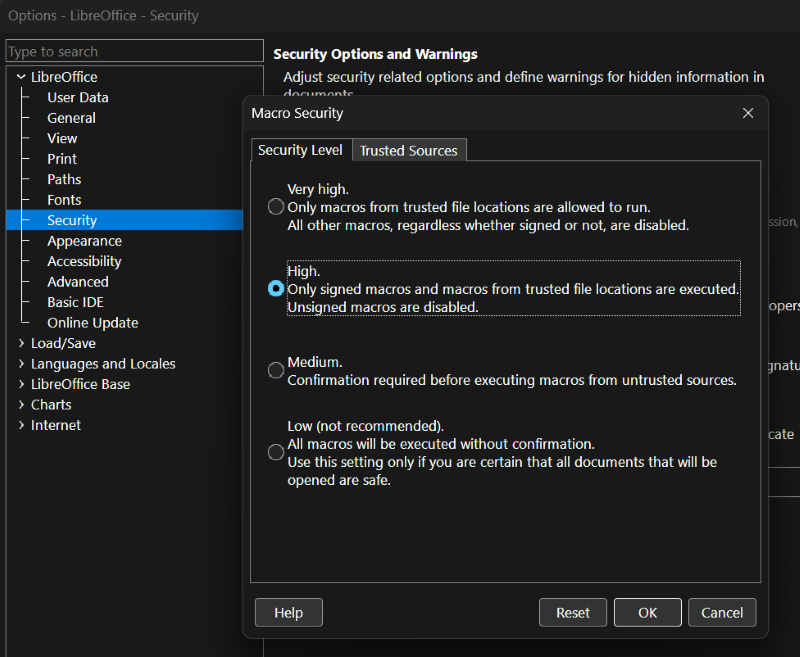Expand the Charts category
The width and height of the screenshot is (800, 657).
[x=21, y=405]
